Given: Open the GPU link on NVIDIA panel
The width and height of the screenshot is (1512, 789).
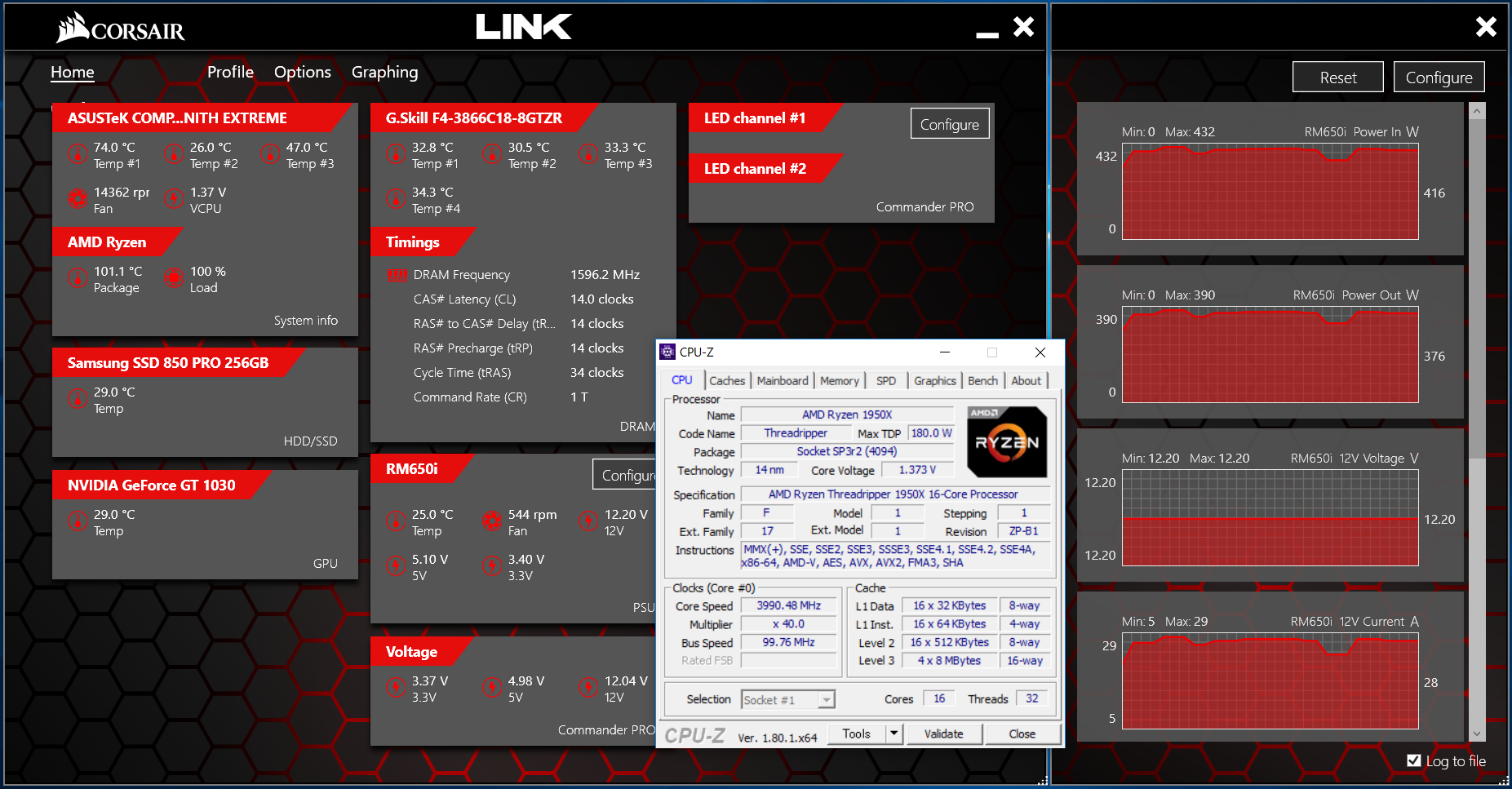Looking at the screenshot, I should 325,564.
